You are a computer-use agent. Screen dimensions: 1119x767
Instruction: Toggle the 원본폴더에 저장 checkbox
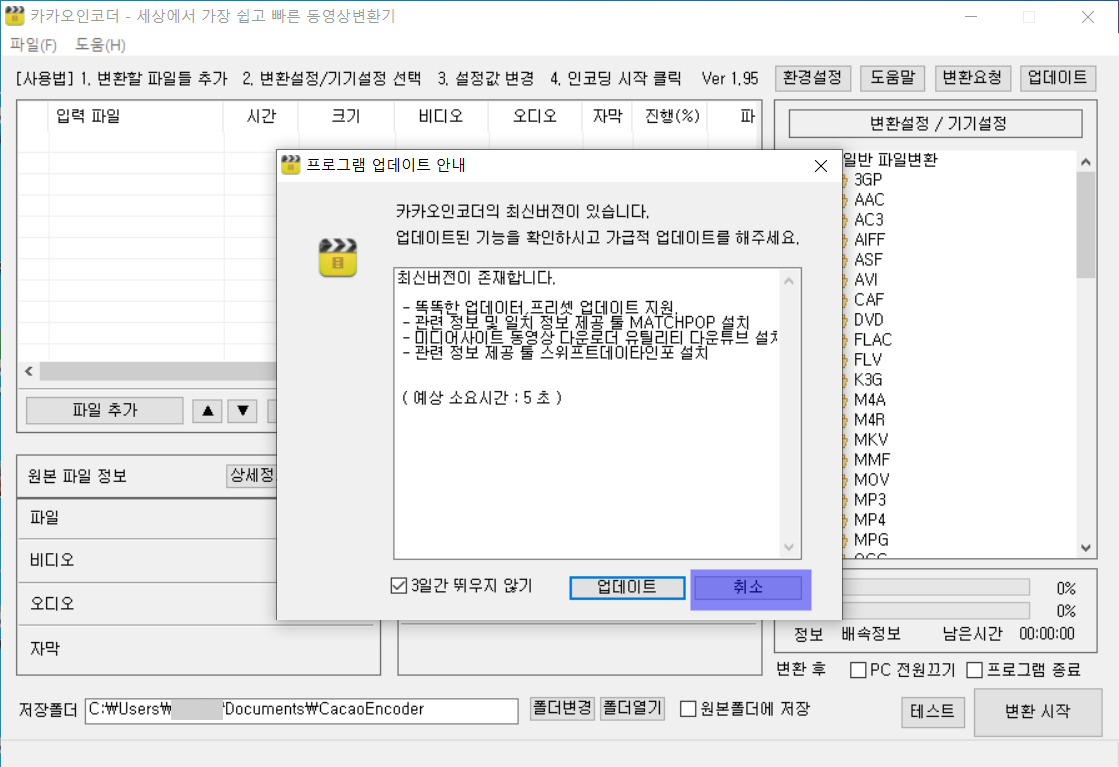click(688, 709)
